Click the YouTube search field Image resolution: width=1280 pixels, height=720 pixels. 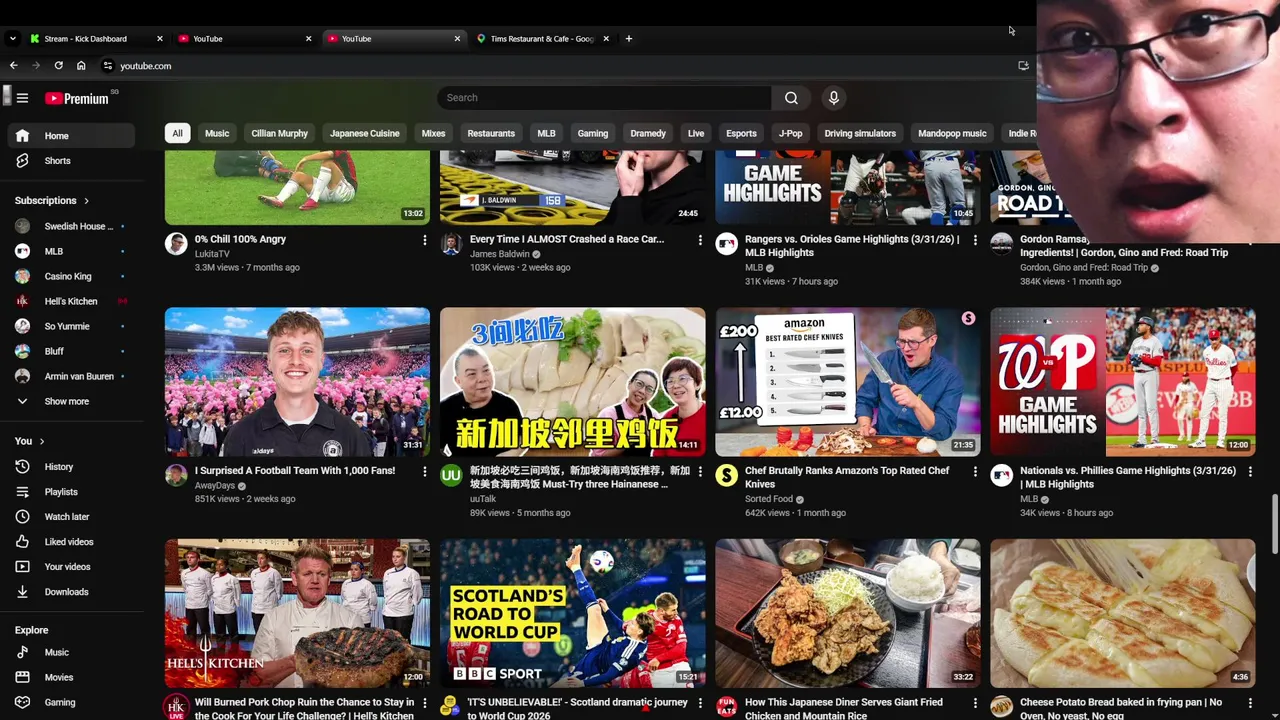tap(604, 98)
